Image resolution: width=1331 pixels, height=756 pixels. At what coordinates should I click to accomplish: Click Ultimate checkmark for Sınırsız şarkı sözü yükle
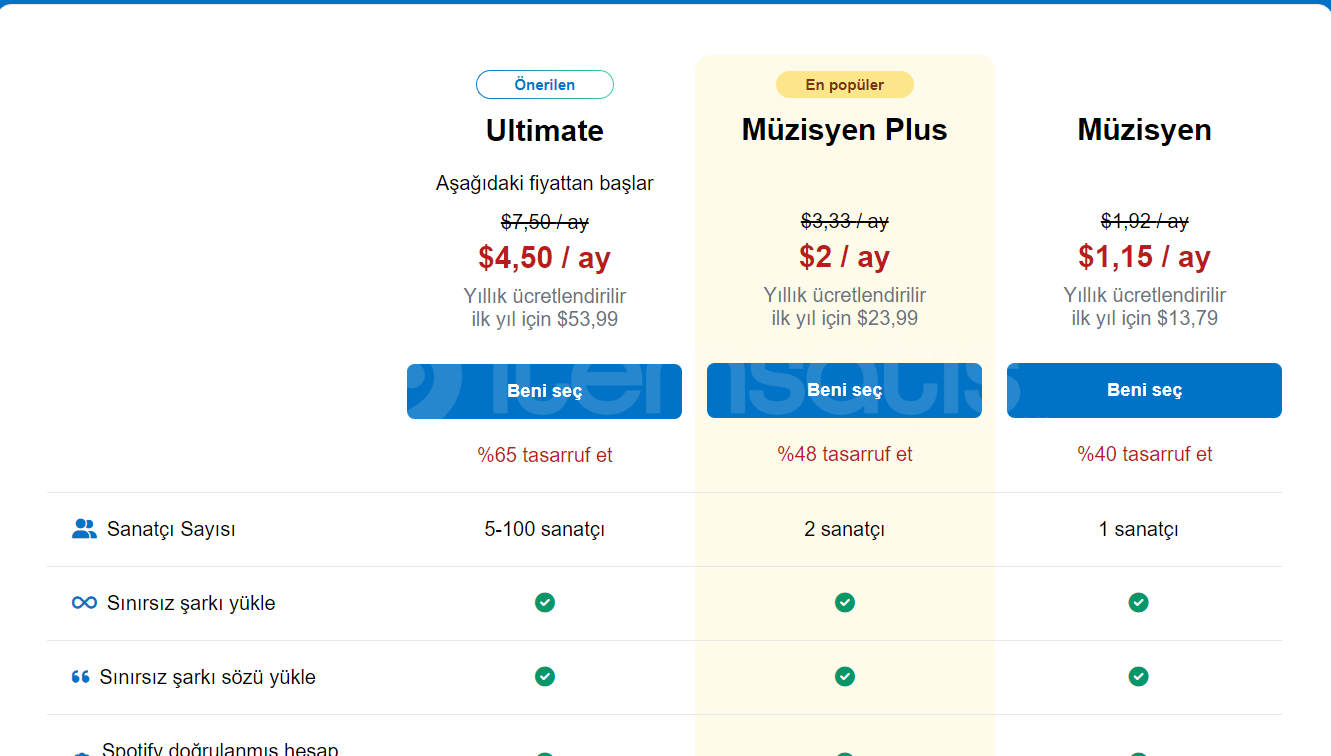pyautogui.click(x=545, y=676)
